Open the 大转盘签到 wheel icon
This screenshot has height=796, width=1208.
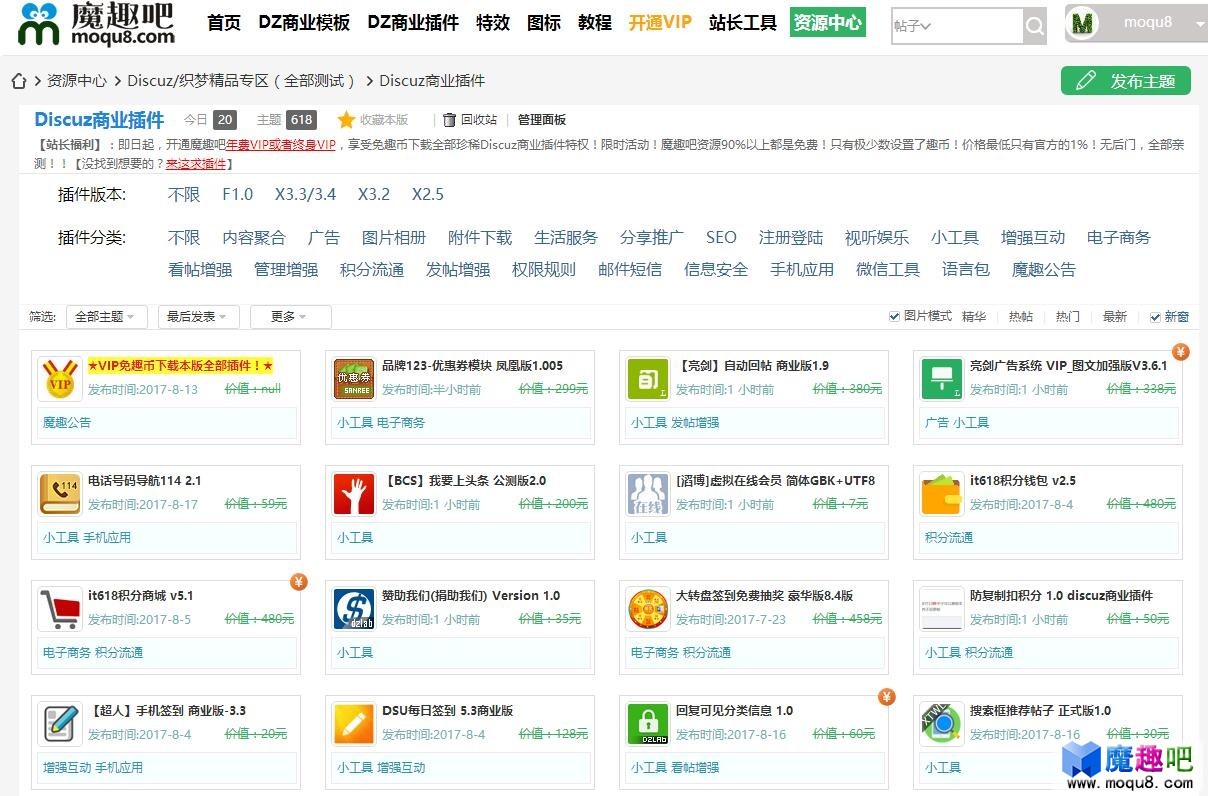[648, 609]
